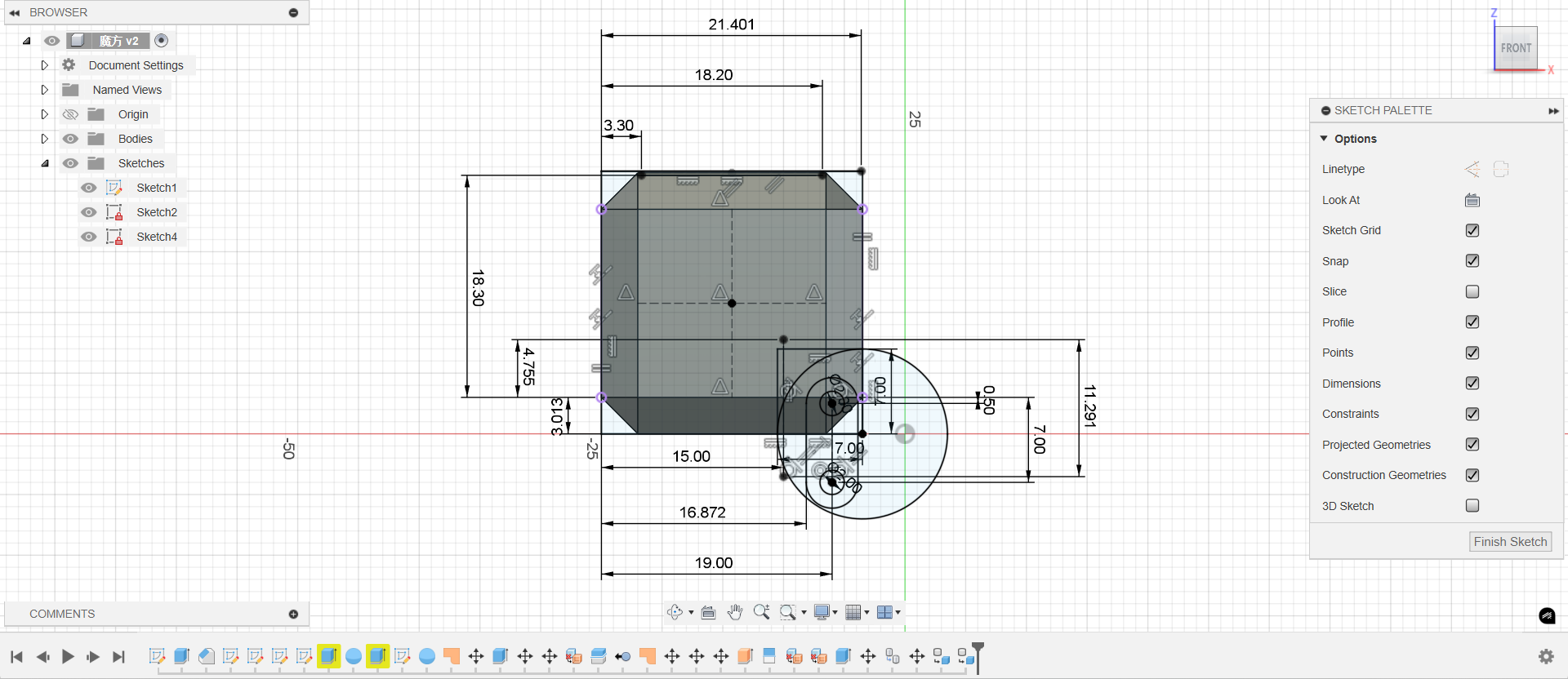This screenshot has height=679, width=1568.
Task: Toggle the Profile checkbox
Action: coord(1472,322)
